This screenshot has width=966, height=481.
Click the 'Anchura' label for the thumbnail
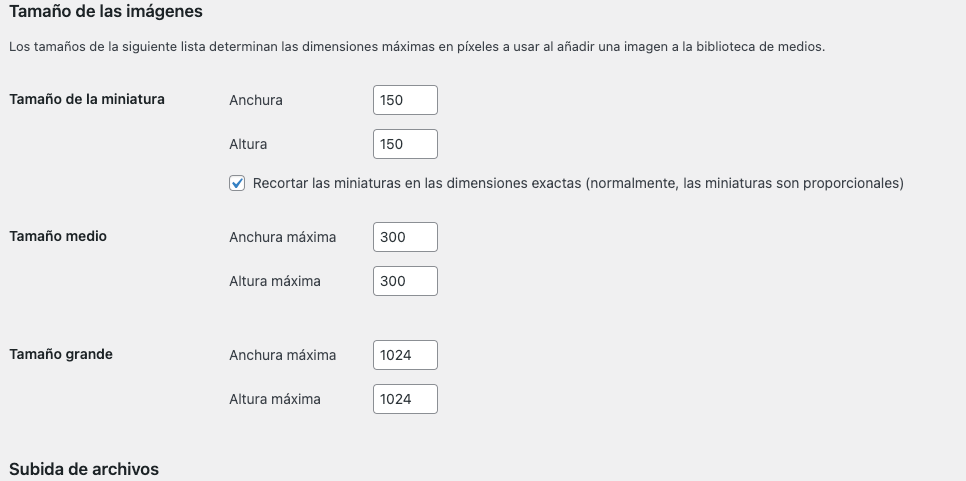256,100
